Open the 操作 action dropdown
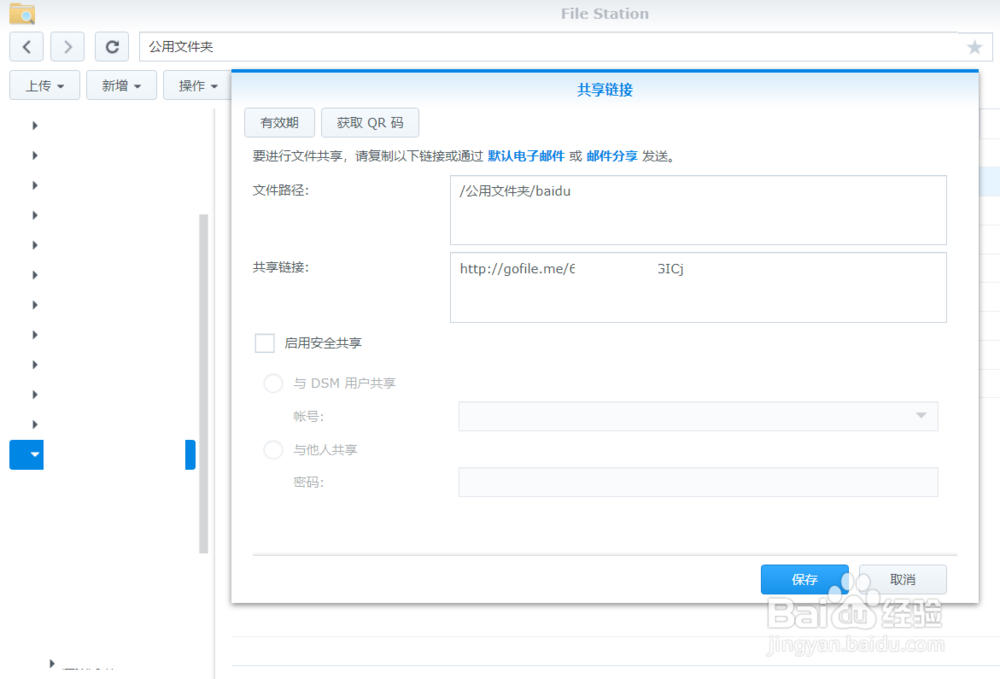This screenshot has width=1000, height=679. [x=197, y=85]
